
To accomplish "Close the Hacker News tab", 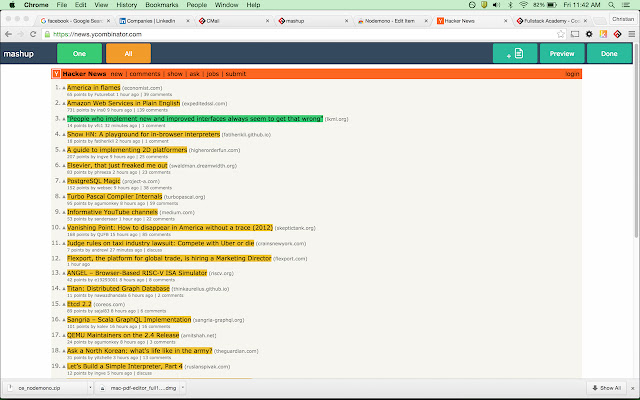I will (505, 21).
